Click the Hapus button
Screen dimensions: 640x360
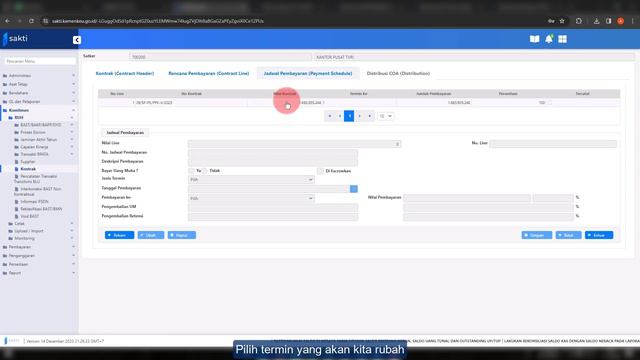182,235
